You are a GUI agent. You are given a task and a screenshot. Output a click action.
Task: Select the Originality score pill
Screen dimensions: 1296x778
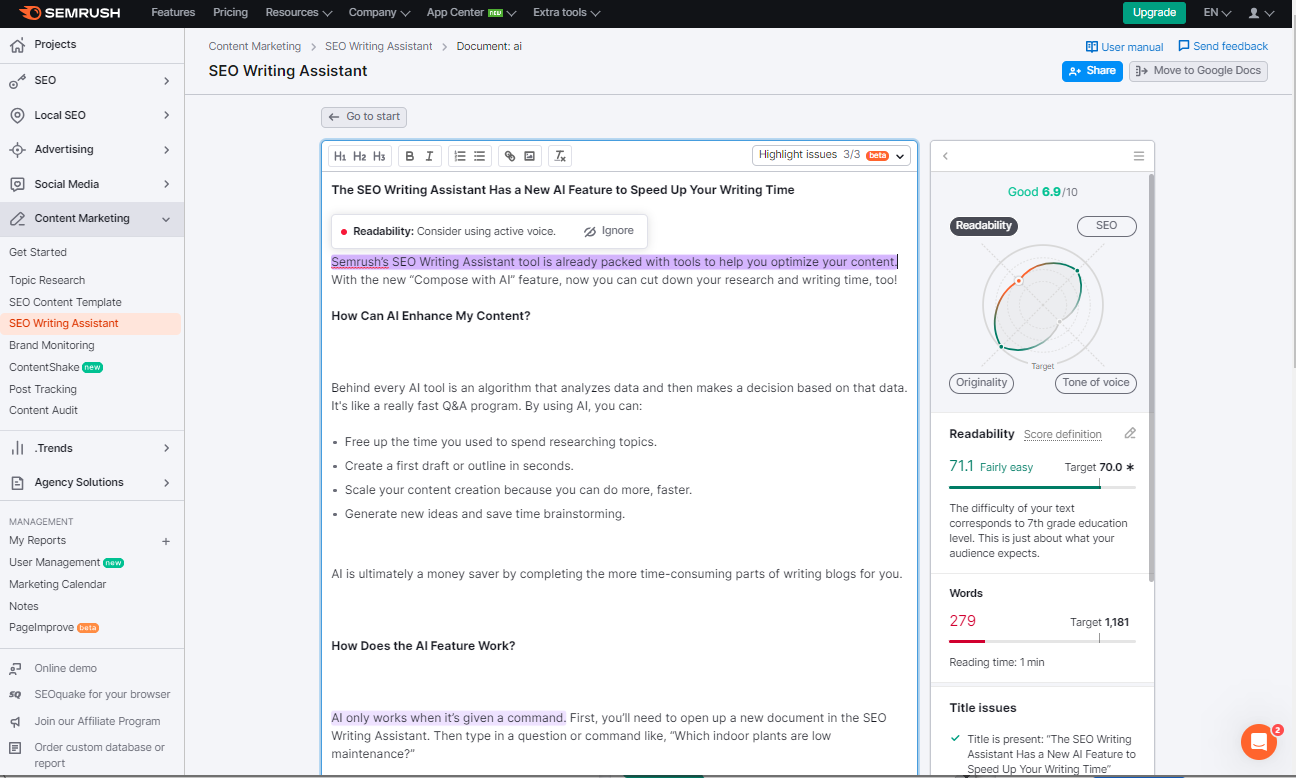[x=981, y=383]
